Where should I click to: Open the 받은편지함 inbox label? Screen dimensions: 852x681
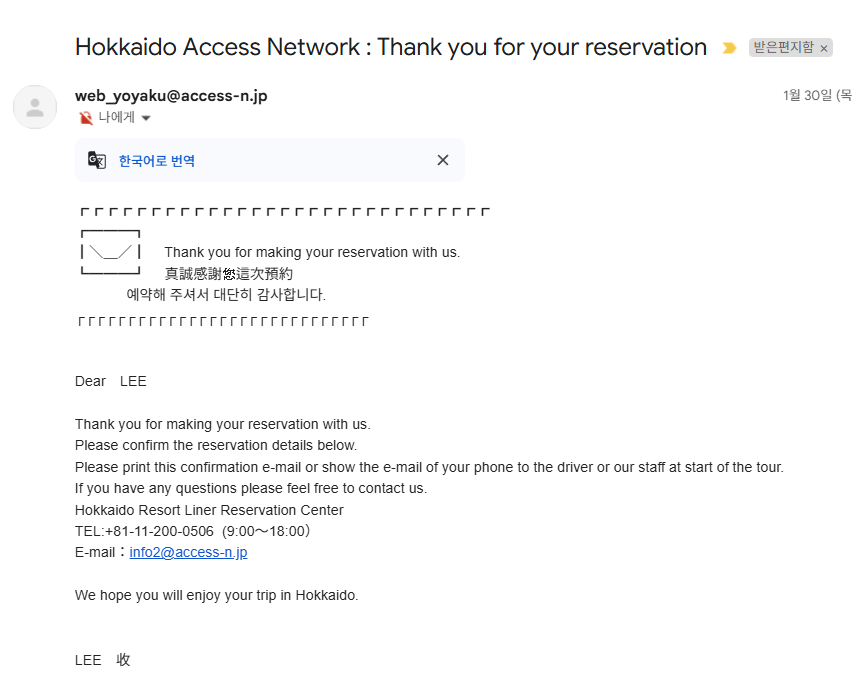784,47
